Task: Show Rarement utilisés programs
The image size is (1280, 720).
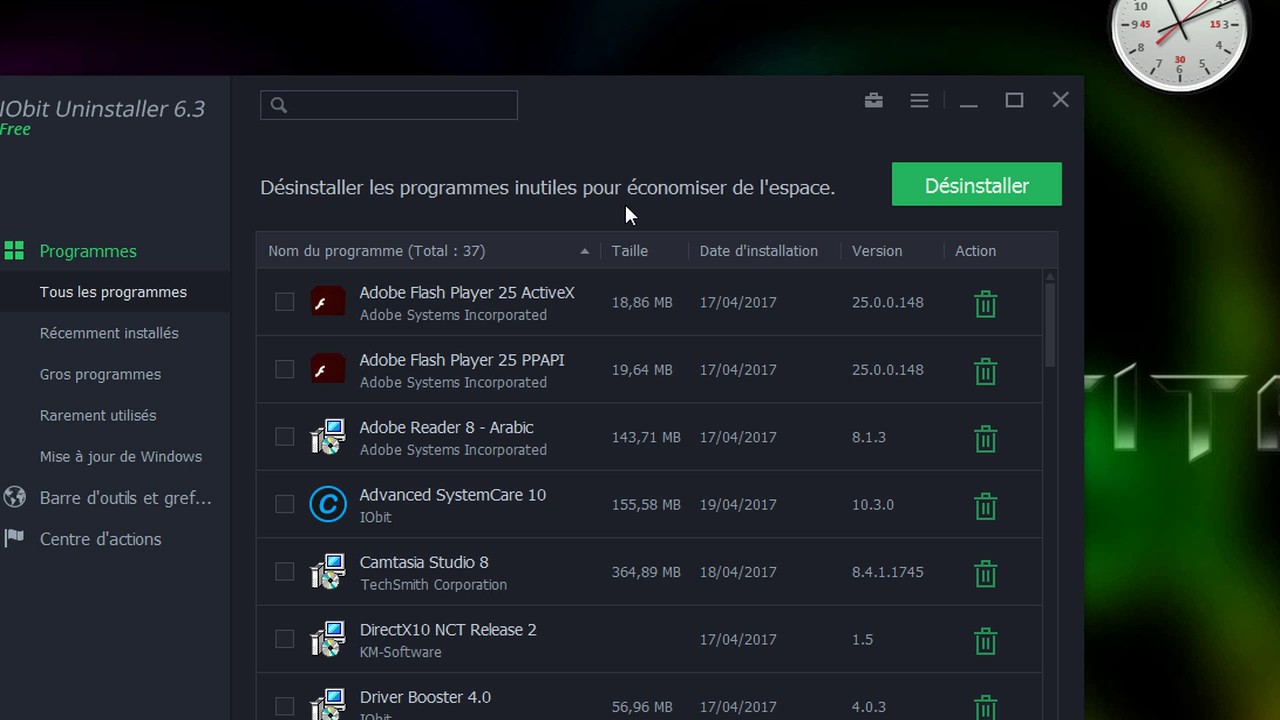Action: pos(98,415)
